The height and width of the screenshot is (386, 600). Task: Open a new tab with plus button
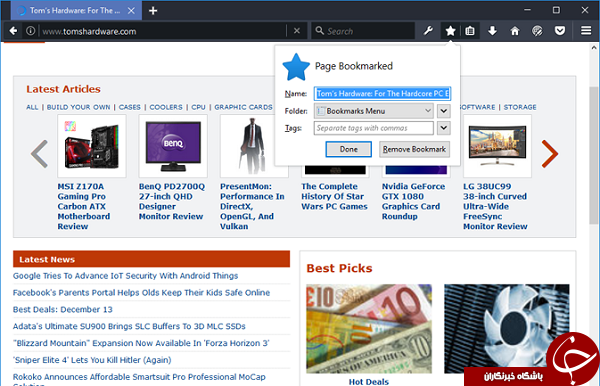click(x=153, y=11)
